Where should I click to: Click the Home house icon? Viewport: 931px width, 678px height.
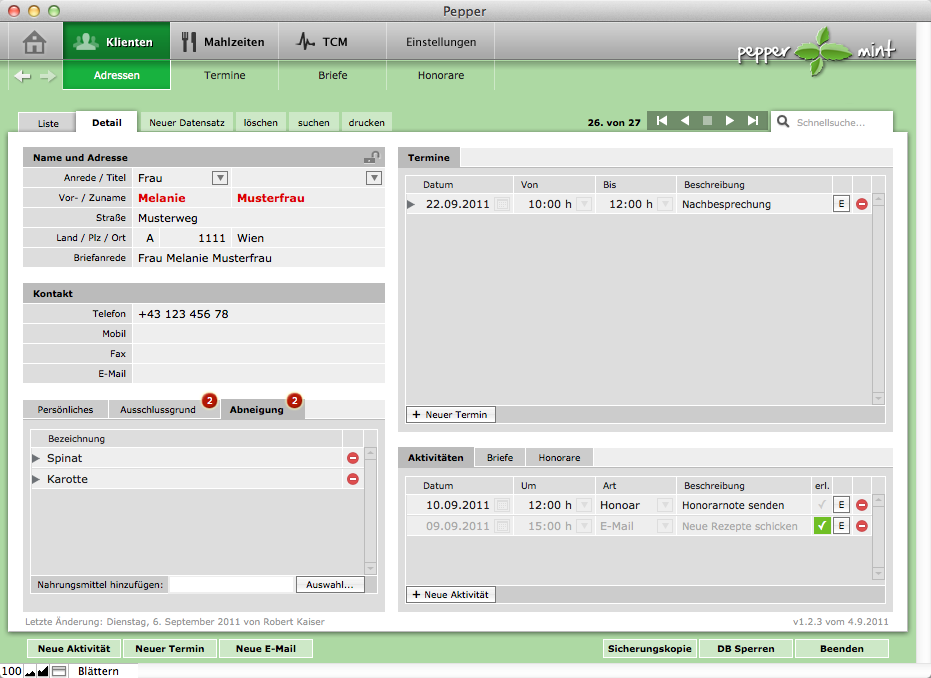tap(35, 42)
